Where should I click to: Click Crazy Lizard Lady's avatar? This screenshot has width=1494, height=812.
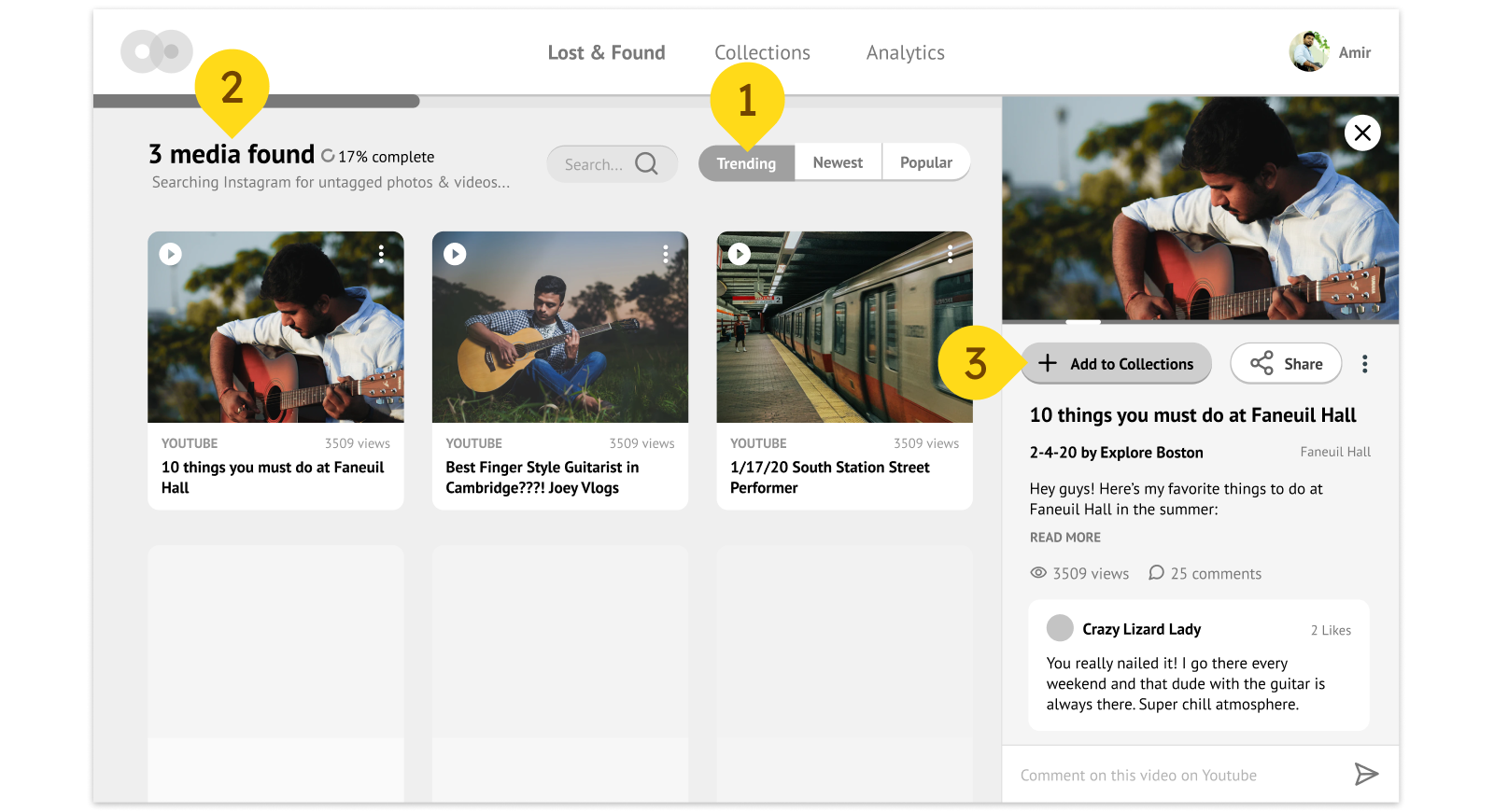pyautogui.click(x=1060, y=628)
